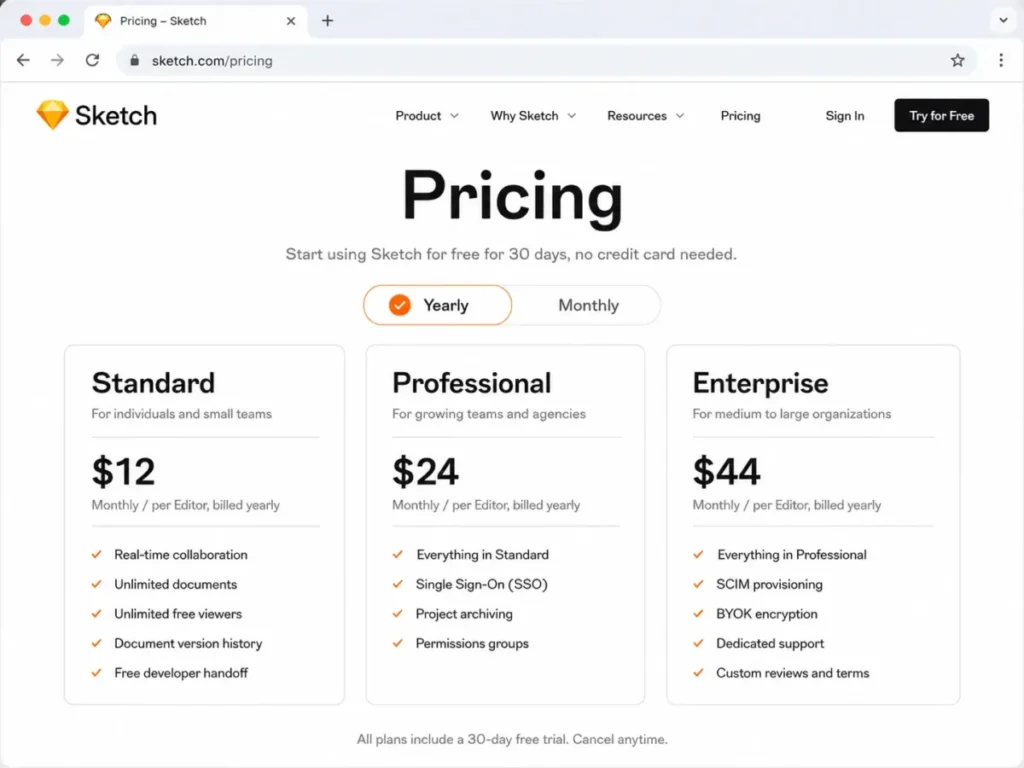Click the browser forward arrow
The height and width of the screenshot is (768, 1024).
[x=57, y=60]
